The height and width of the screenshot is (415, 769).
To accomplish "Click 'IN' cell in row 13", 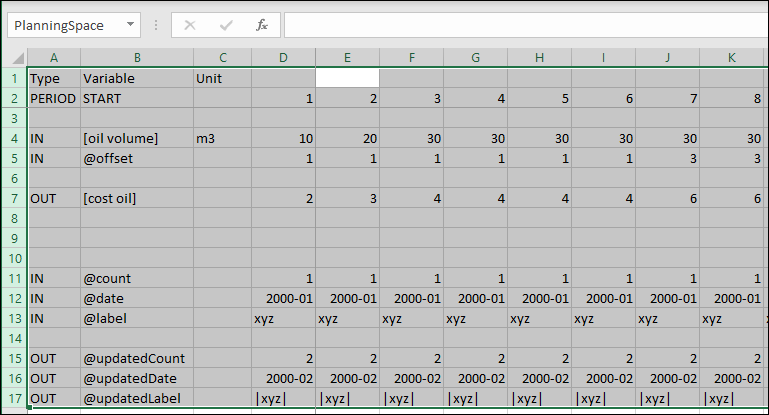I will coord(54,319).
